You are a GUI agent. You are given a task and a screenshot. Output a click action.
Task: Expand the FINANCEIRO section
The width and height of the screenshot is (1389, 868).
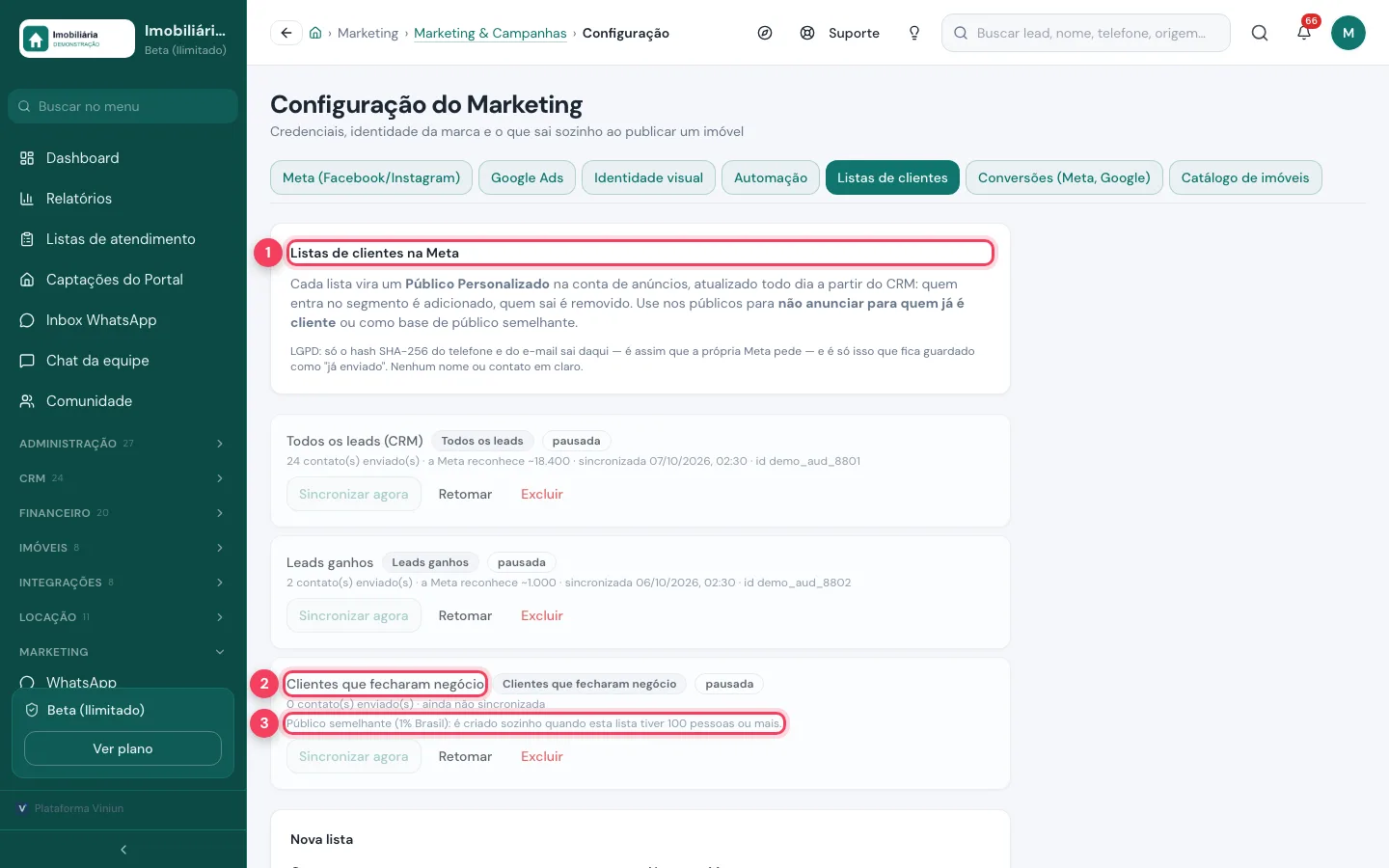click(123, 513)
